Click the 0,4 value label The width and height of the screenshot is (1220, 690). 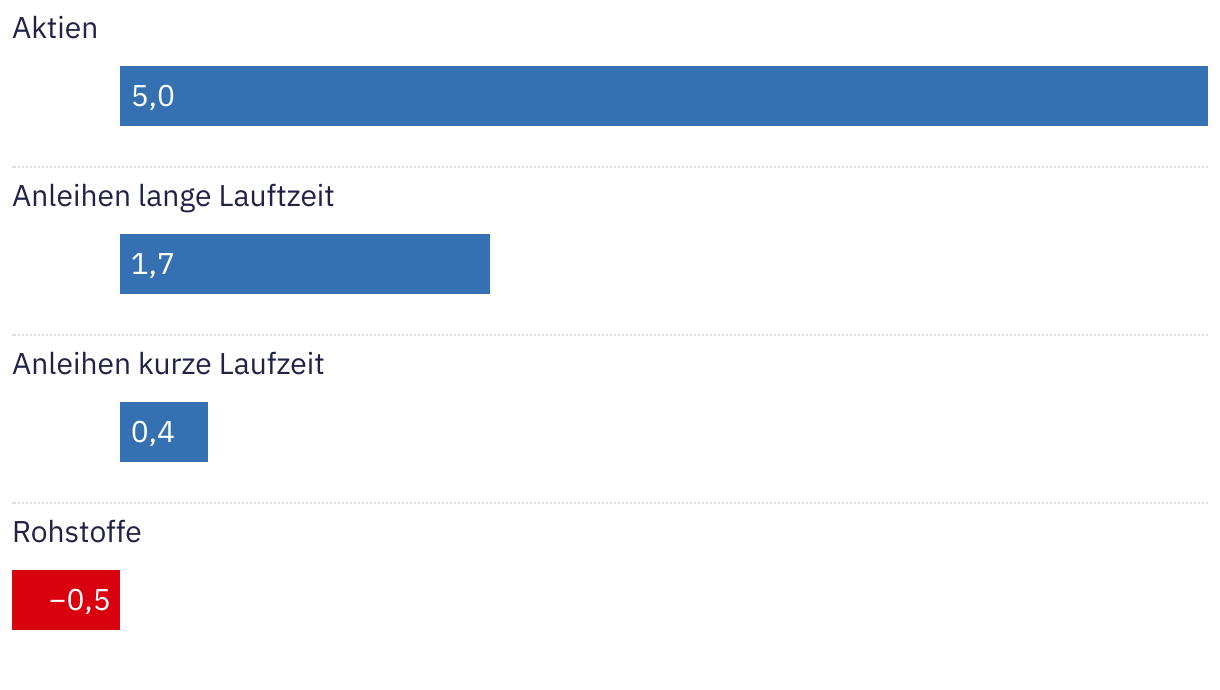[x=153, y=432]
